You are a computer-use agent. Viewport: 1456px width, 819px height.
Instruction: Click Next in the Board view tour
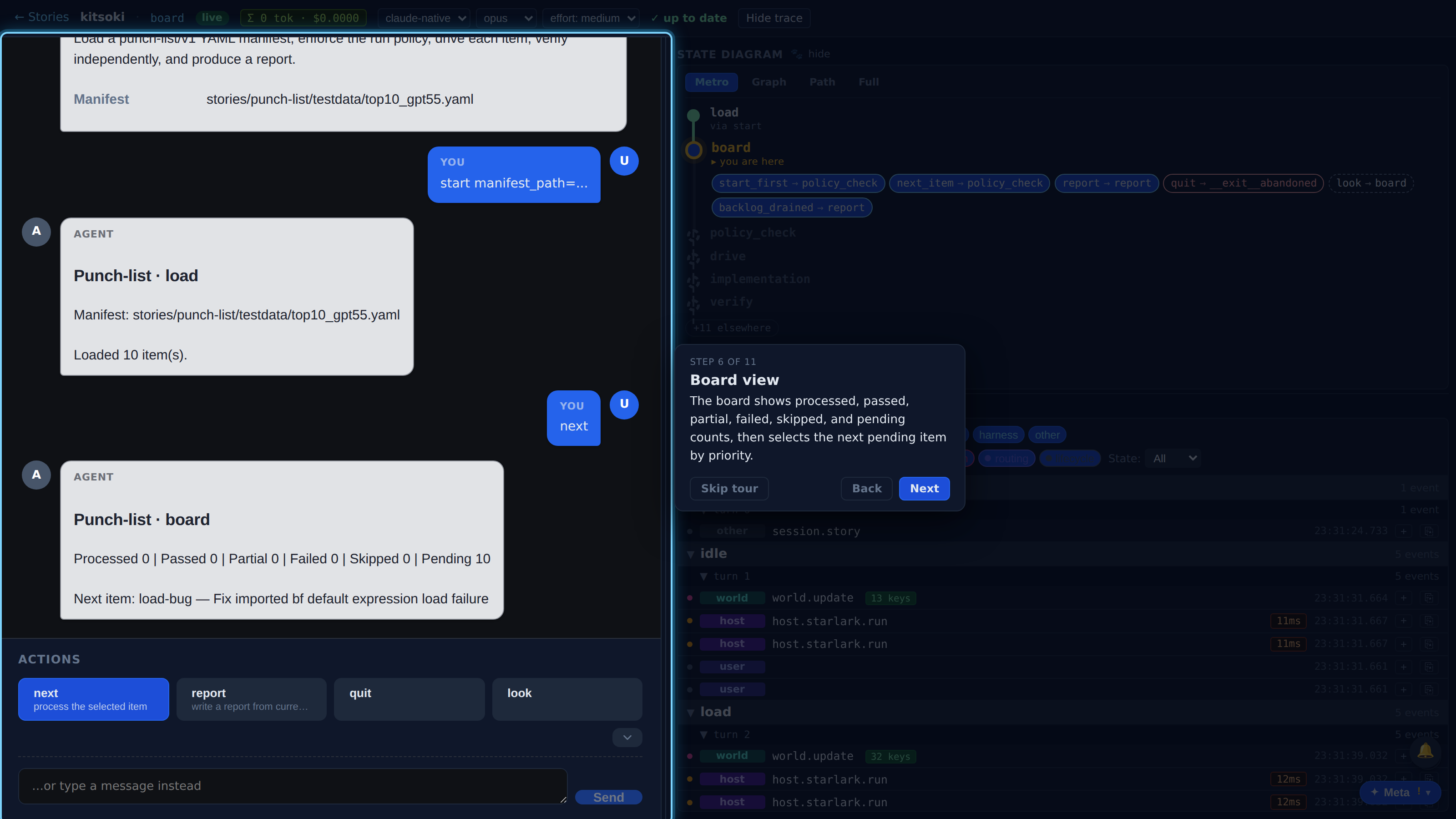point(924,488)
